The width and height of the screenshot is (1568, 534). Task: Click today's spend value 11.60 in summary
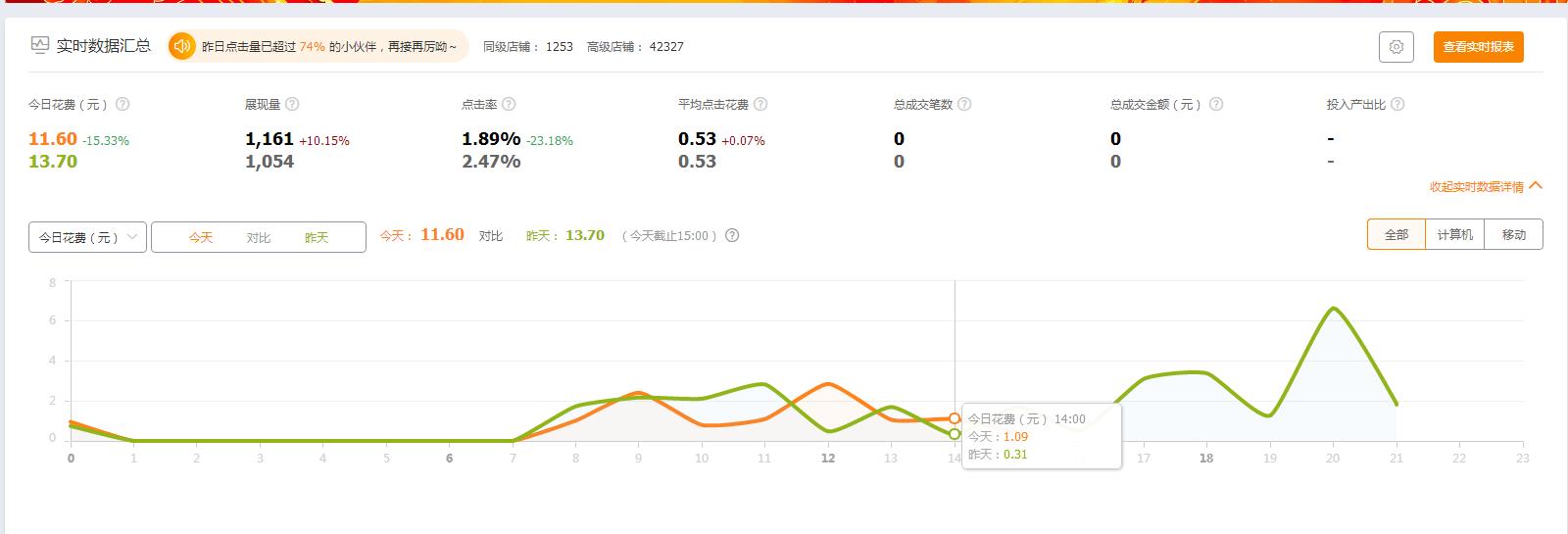53,139
